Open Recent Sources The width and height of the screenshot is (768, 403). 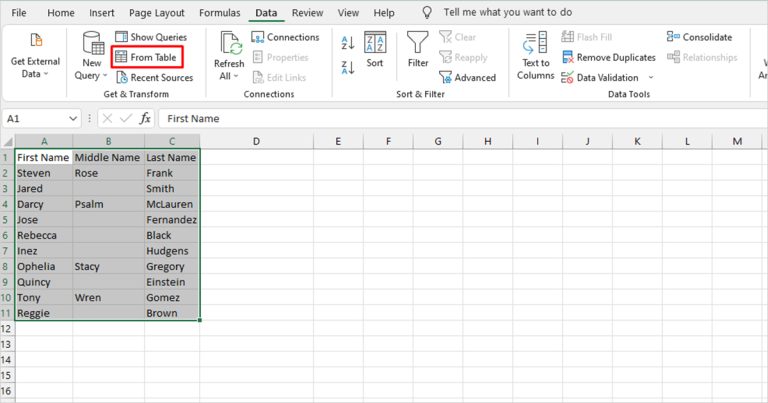155,77
